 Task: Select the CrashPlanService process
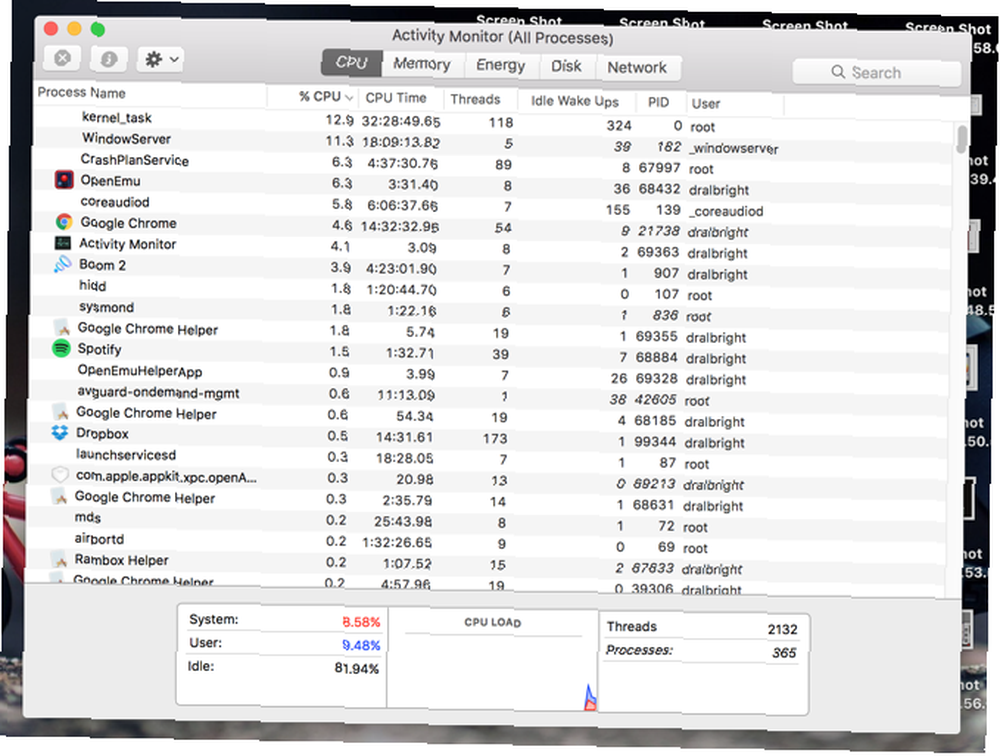(x=494, y=164)
